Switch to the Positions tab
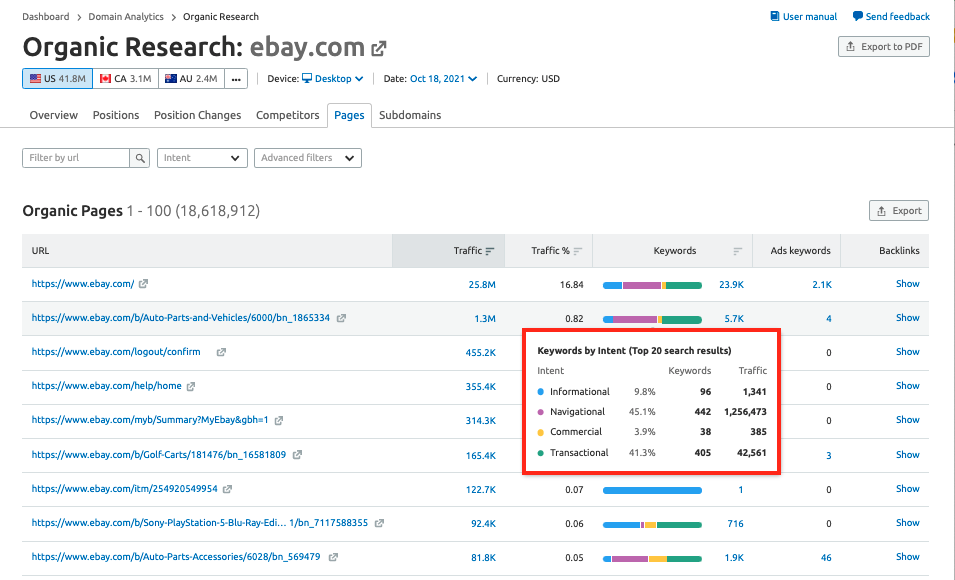955x580 pixels. point(116,115)
